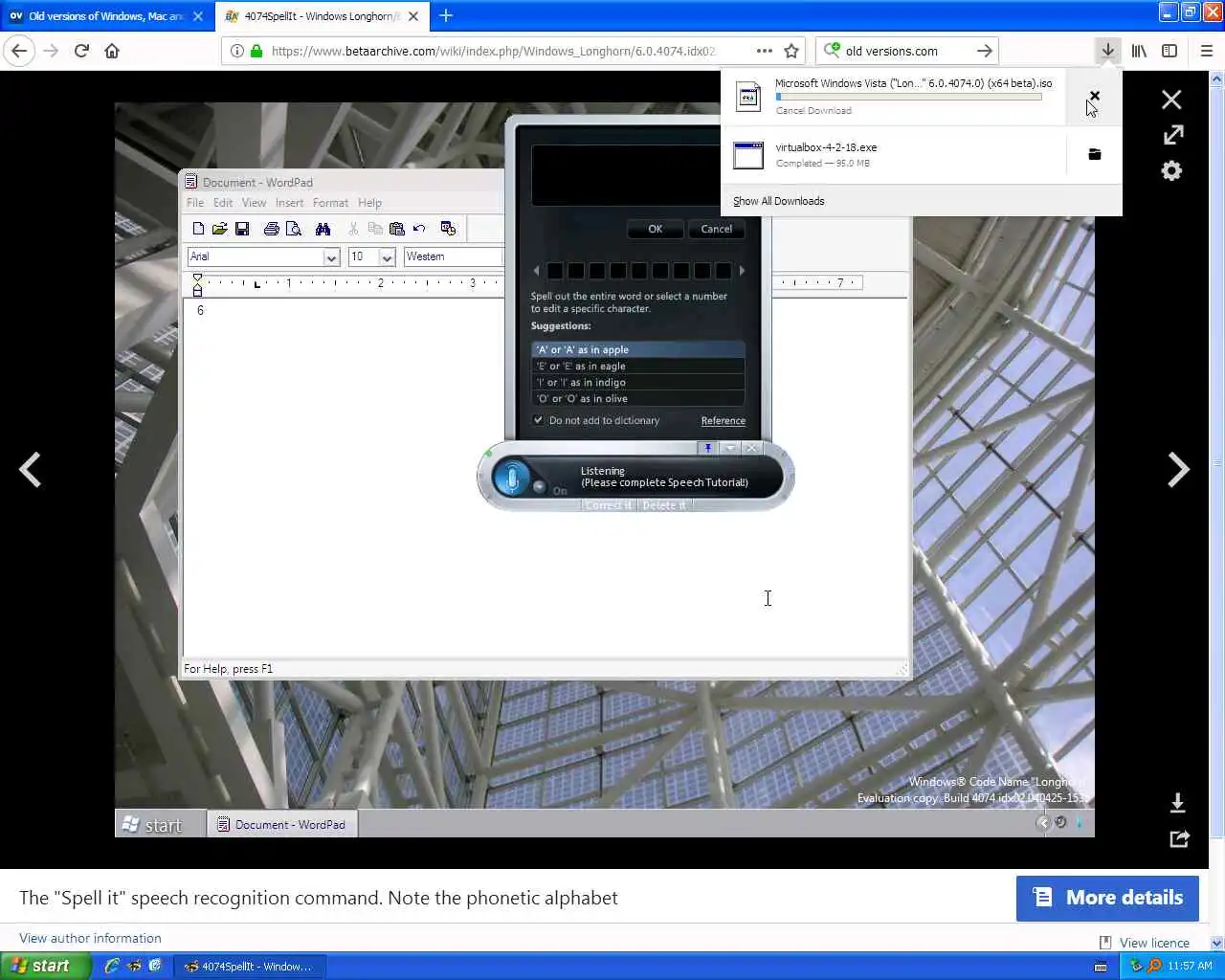The width and height of the screenshot is (1225, 980).
Task: Click the ISO download progress bar
Action: tap(908, 97)
